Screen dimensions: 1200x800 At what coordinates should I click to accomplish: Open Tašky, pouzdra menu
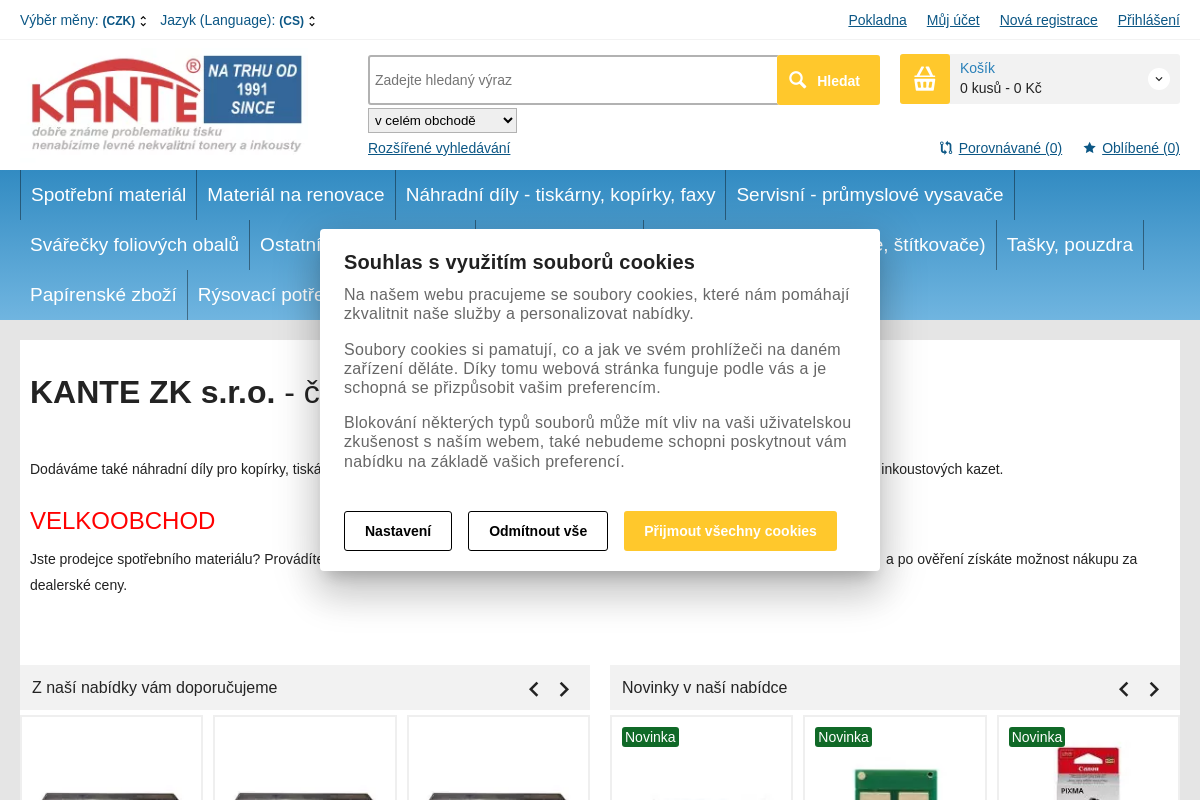(x=1070, y=245)
